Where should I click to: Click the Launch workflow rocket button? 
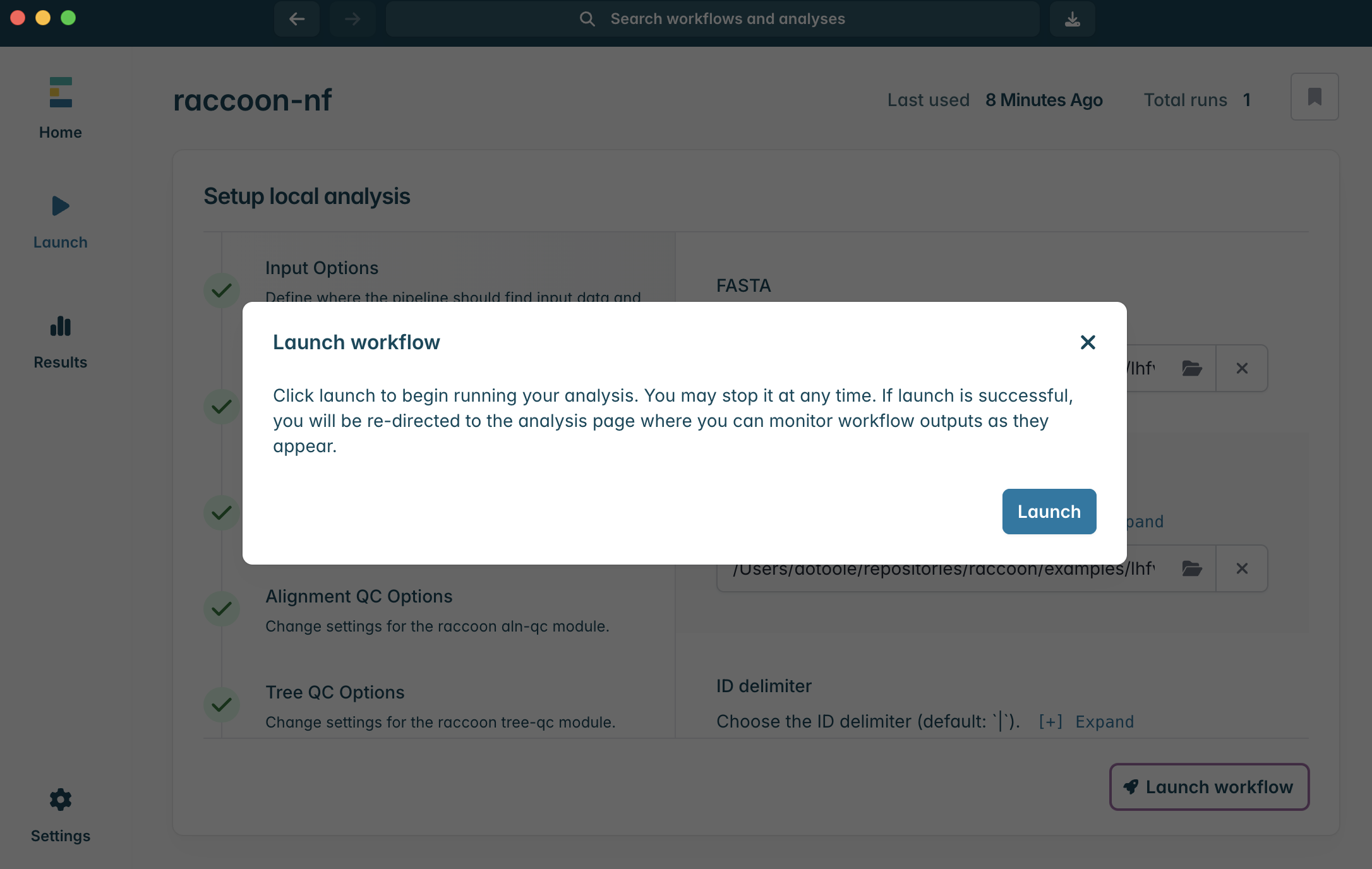[x=1209, y=787]
